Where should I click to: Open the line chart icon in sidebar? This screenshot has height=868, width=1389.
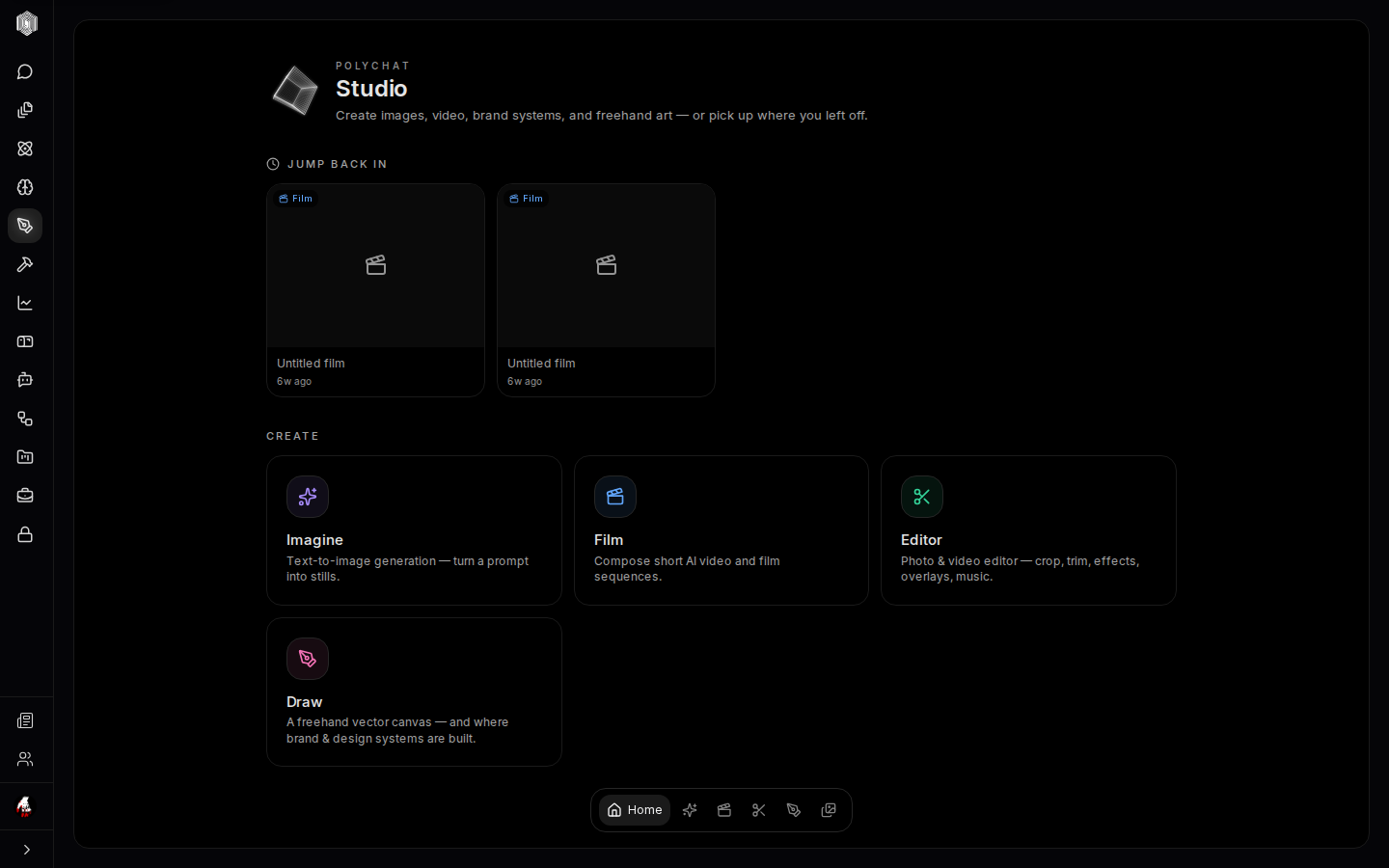[25, 303]
